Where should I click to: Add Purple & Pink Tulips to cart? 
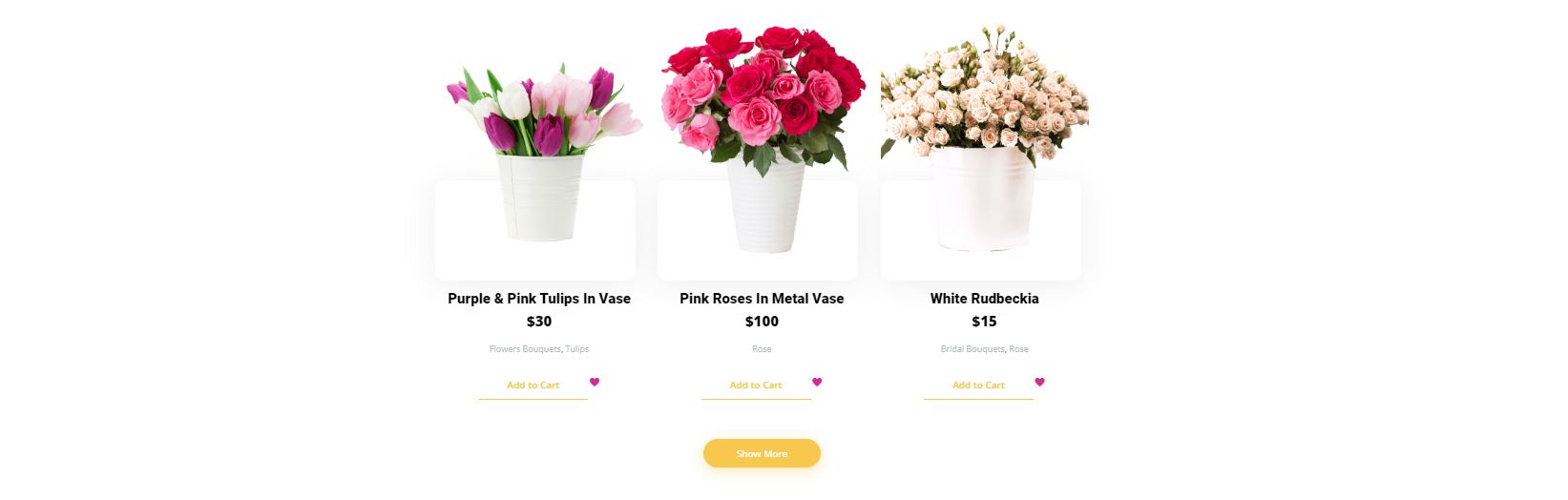(533, 385)
